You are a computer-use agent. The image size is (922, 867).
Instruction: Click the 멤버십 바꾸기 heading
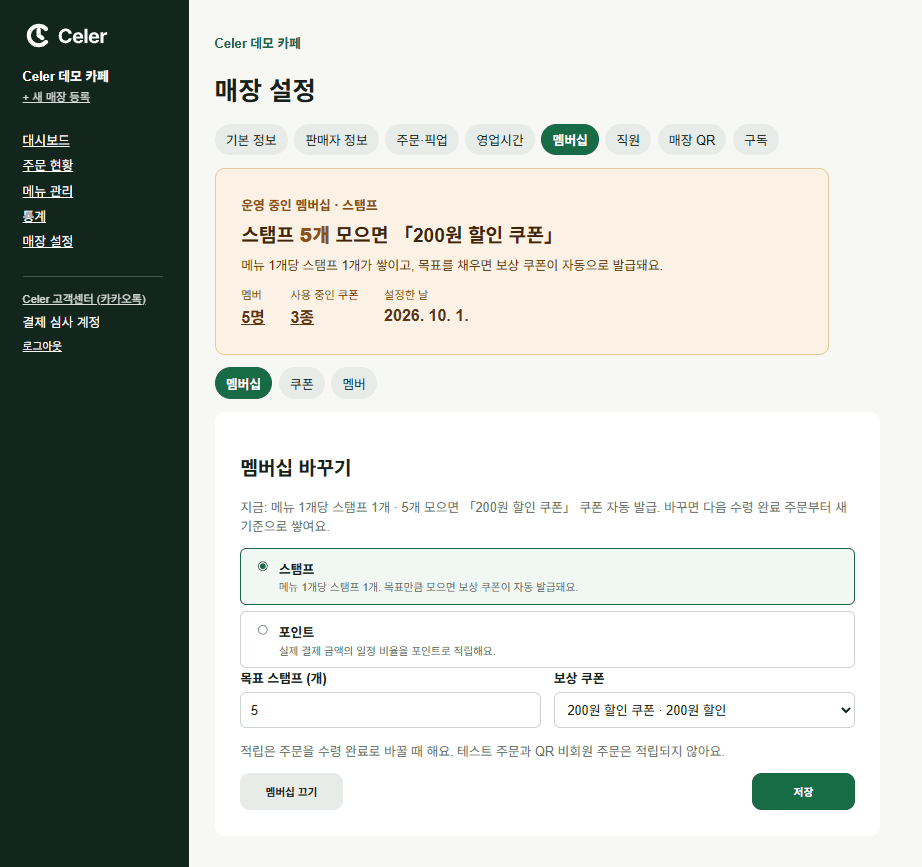296,468
